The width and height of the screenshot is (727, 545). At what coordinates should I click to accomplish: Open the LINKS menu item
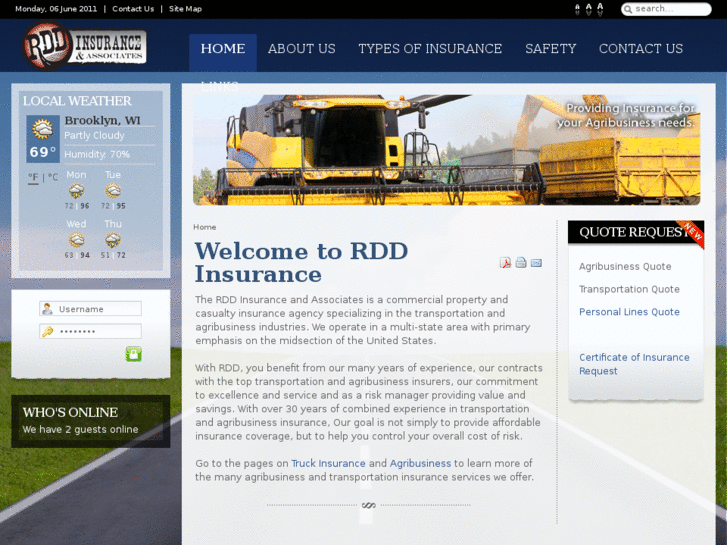coord(220,87)
